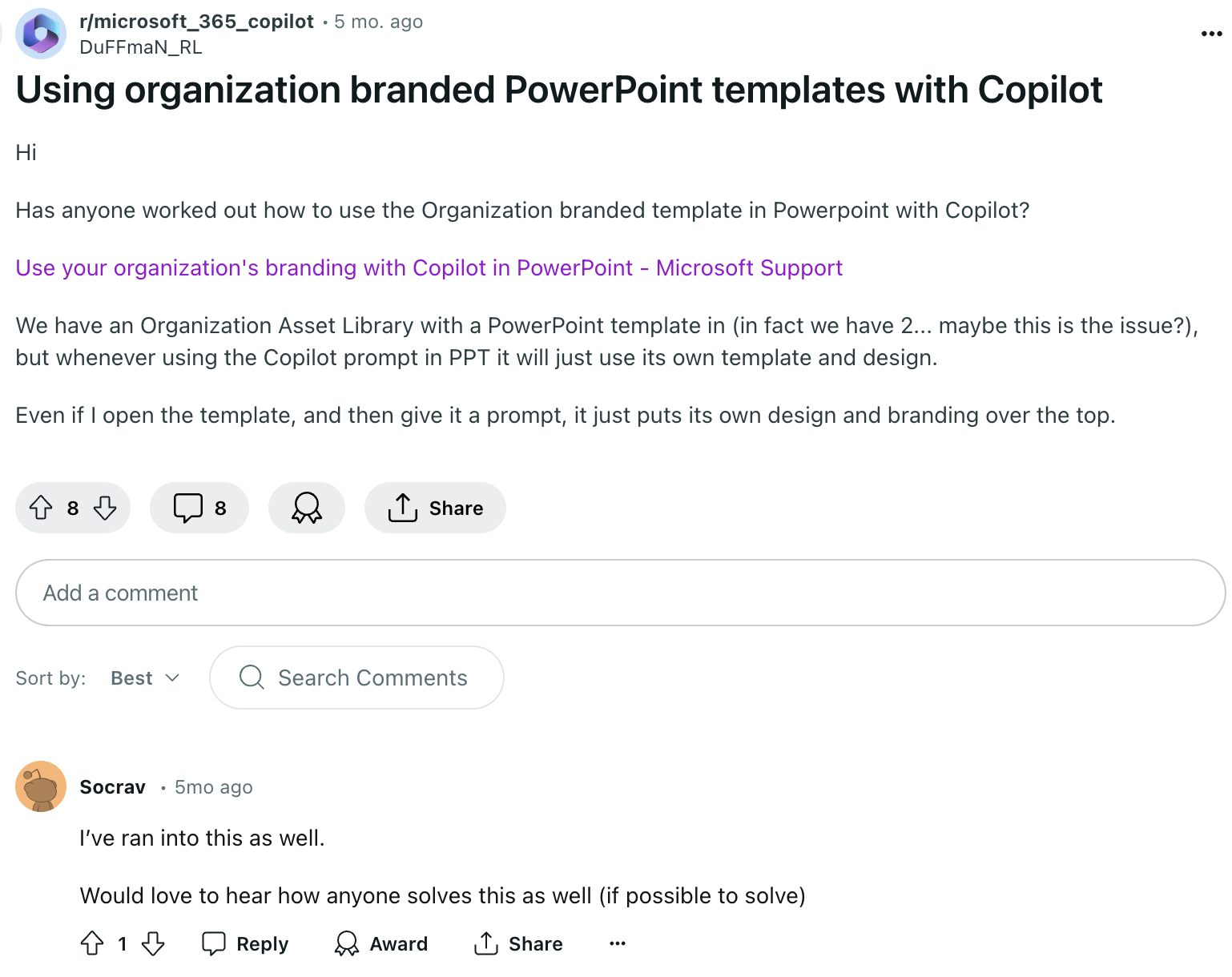
Task: Open the post's three-dot options menu
Action: coord(1211,34)
